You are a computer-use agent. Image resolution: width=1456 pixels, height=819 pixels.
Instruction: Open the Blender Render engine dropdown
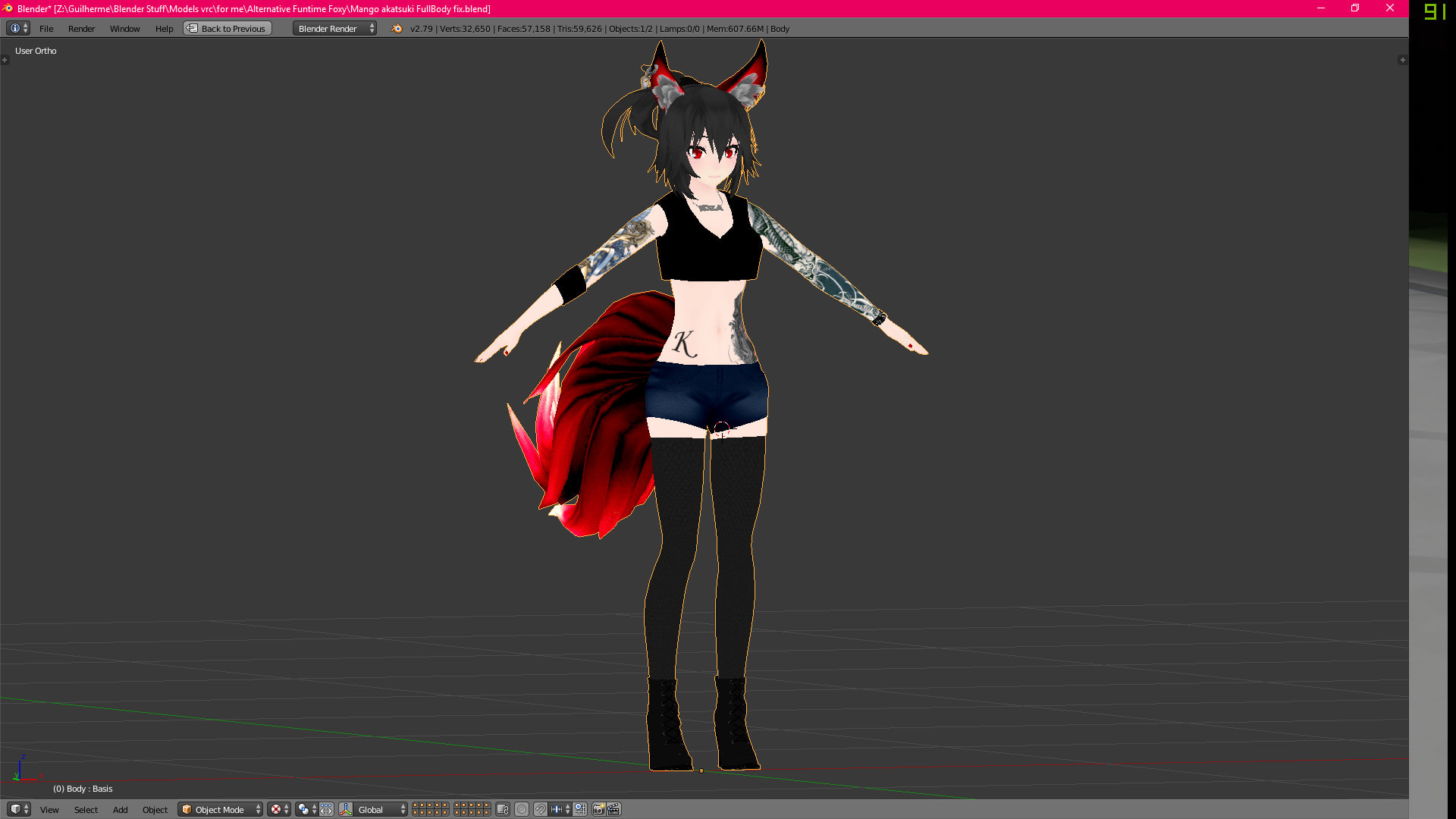point(334,28)
